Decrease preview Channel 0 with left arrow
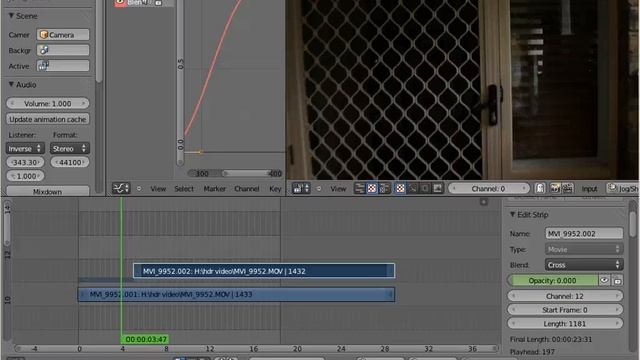The width and height of the screenshot is (640, 360). 454,189
